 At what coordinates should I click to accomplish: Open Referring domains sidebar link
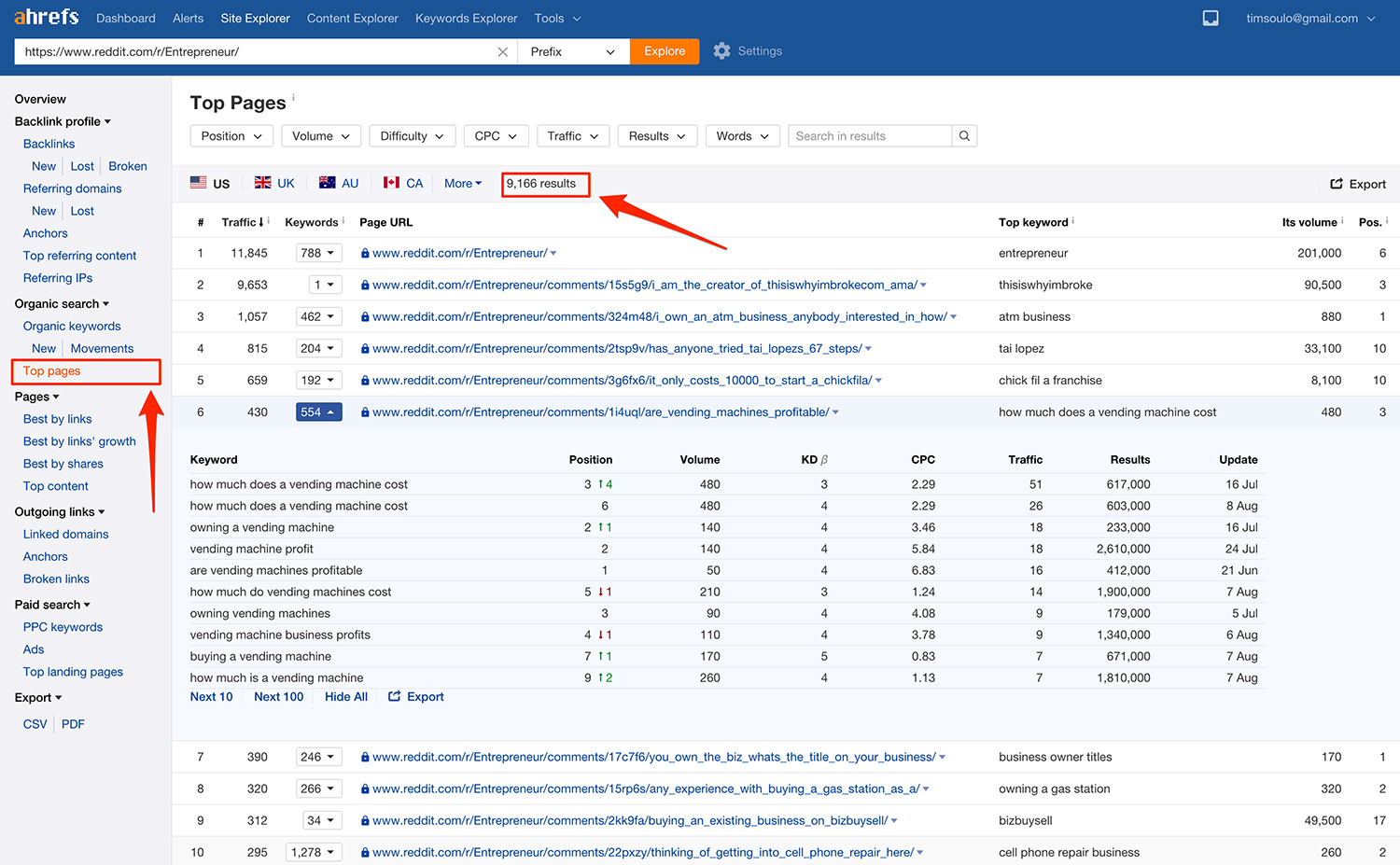click(x=73, y=188)
